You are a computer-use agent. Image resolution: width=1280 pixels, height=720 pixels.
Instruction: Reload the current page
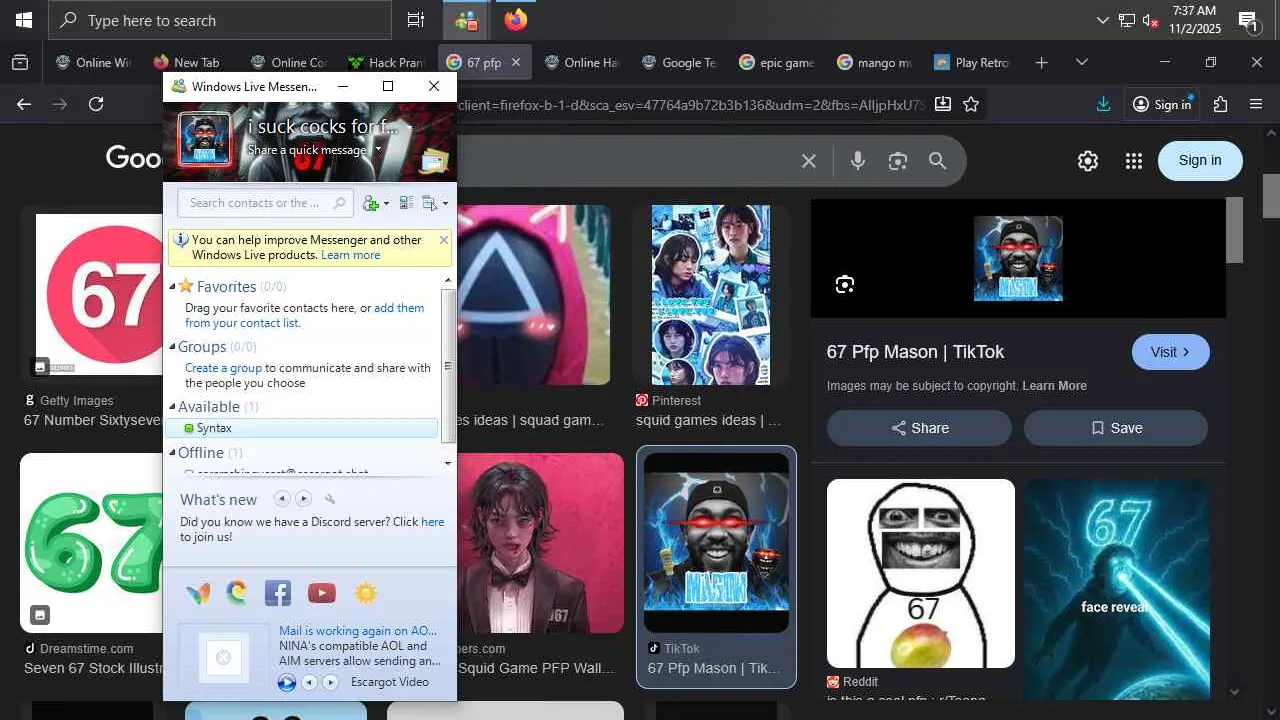click(96, 104)
